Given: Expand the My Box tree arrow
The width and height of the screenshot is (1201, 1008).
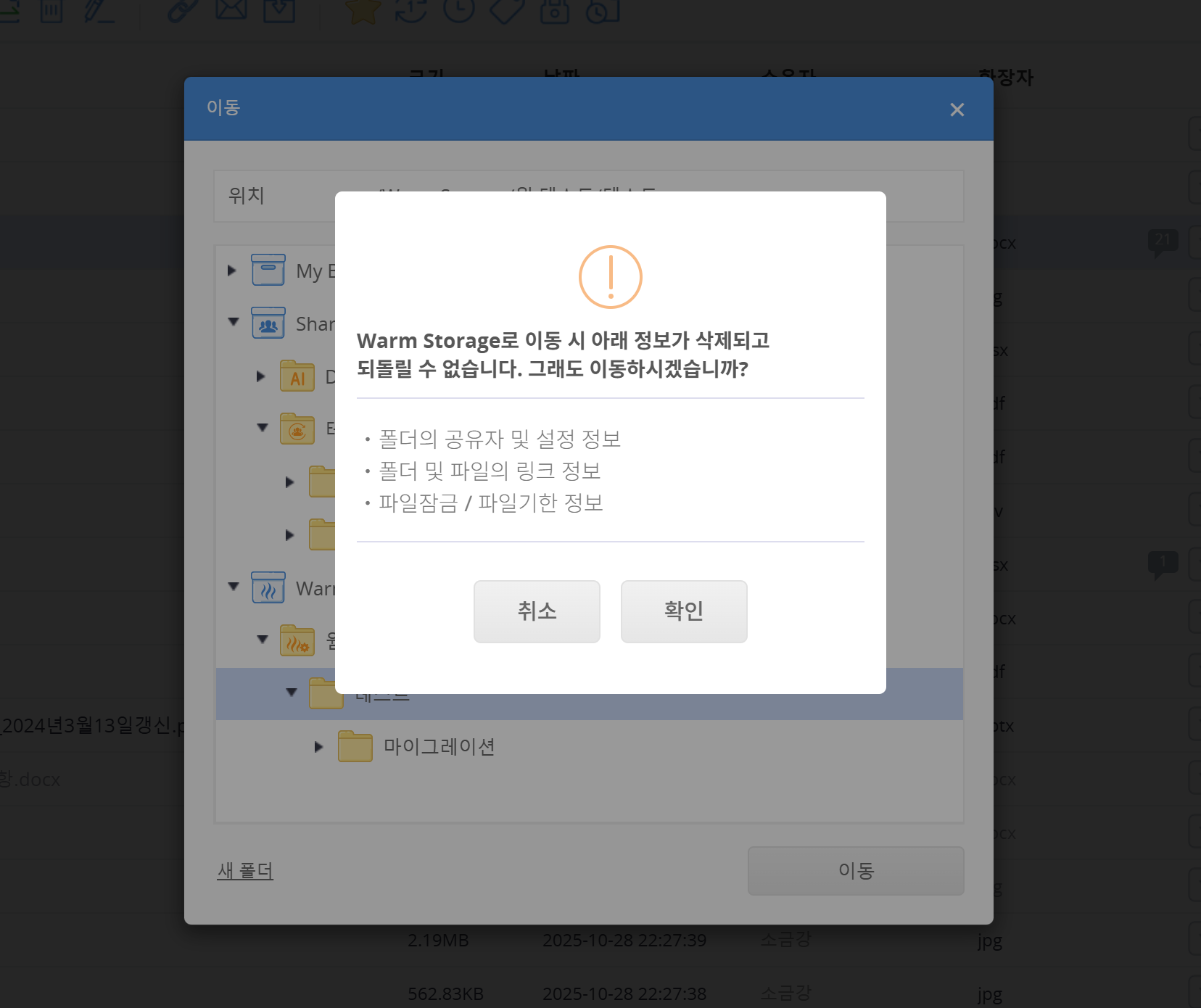Looking at the screenshot, I should [232, 270].
